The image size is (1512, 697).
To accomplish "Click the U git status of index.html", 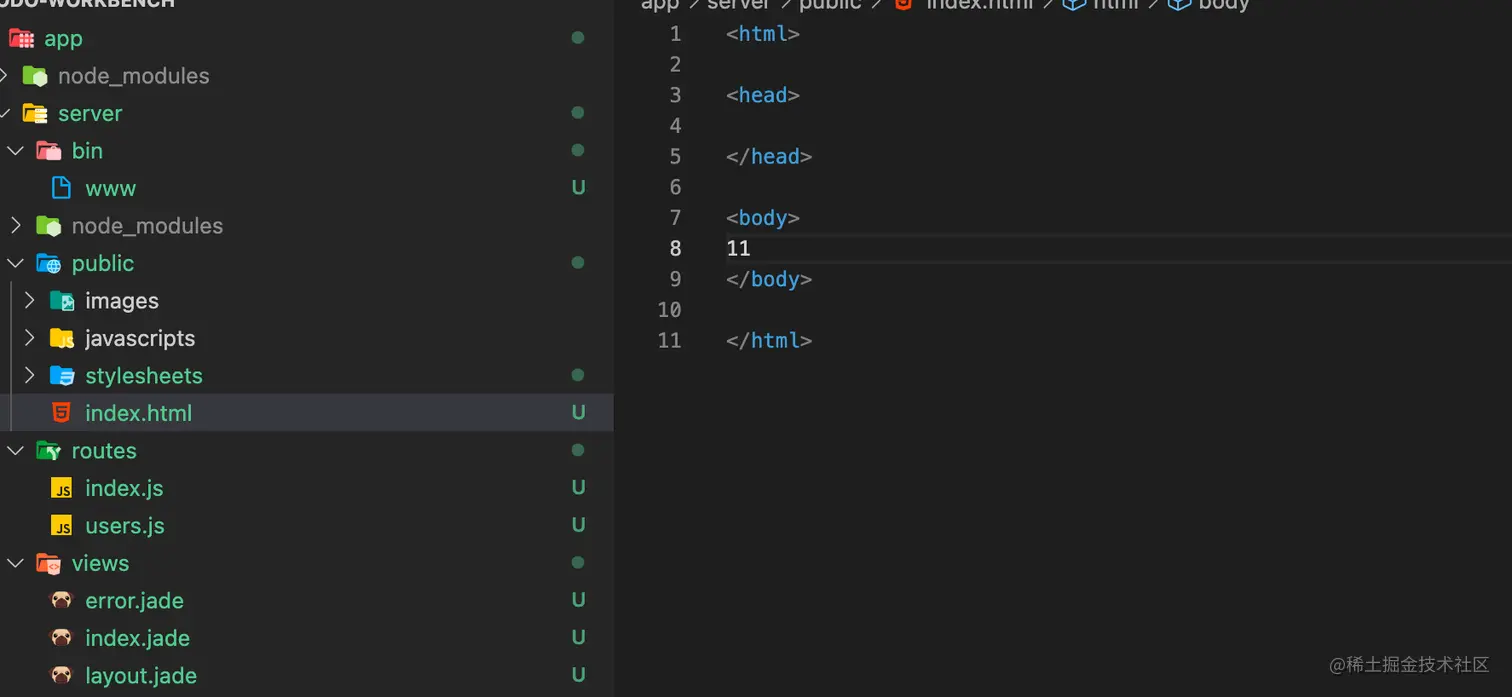I will (x=578, y=413).
